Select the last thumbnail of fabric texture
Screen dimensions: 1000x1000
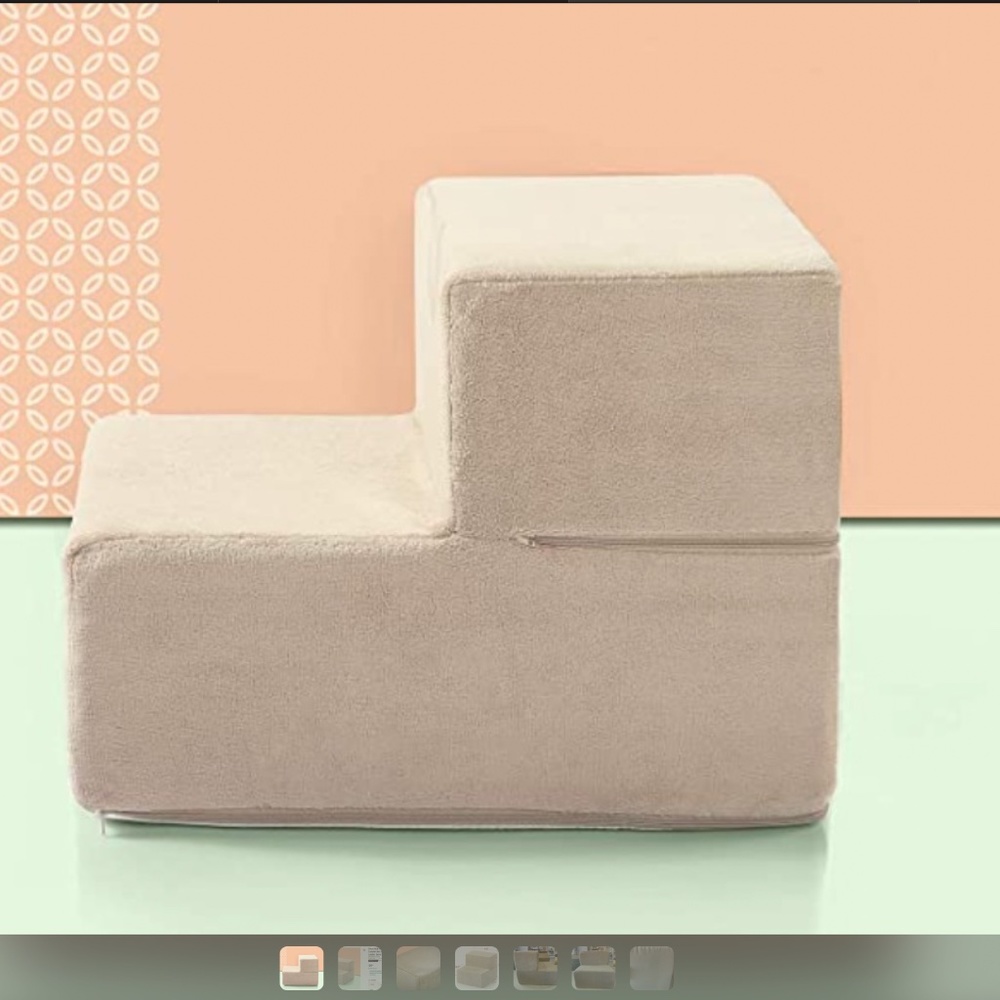651,968
